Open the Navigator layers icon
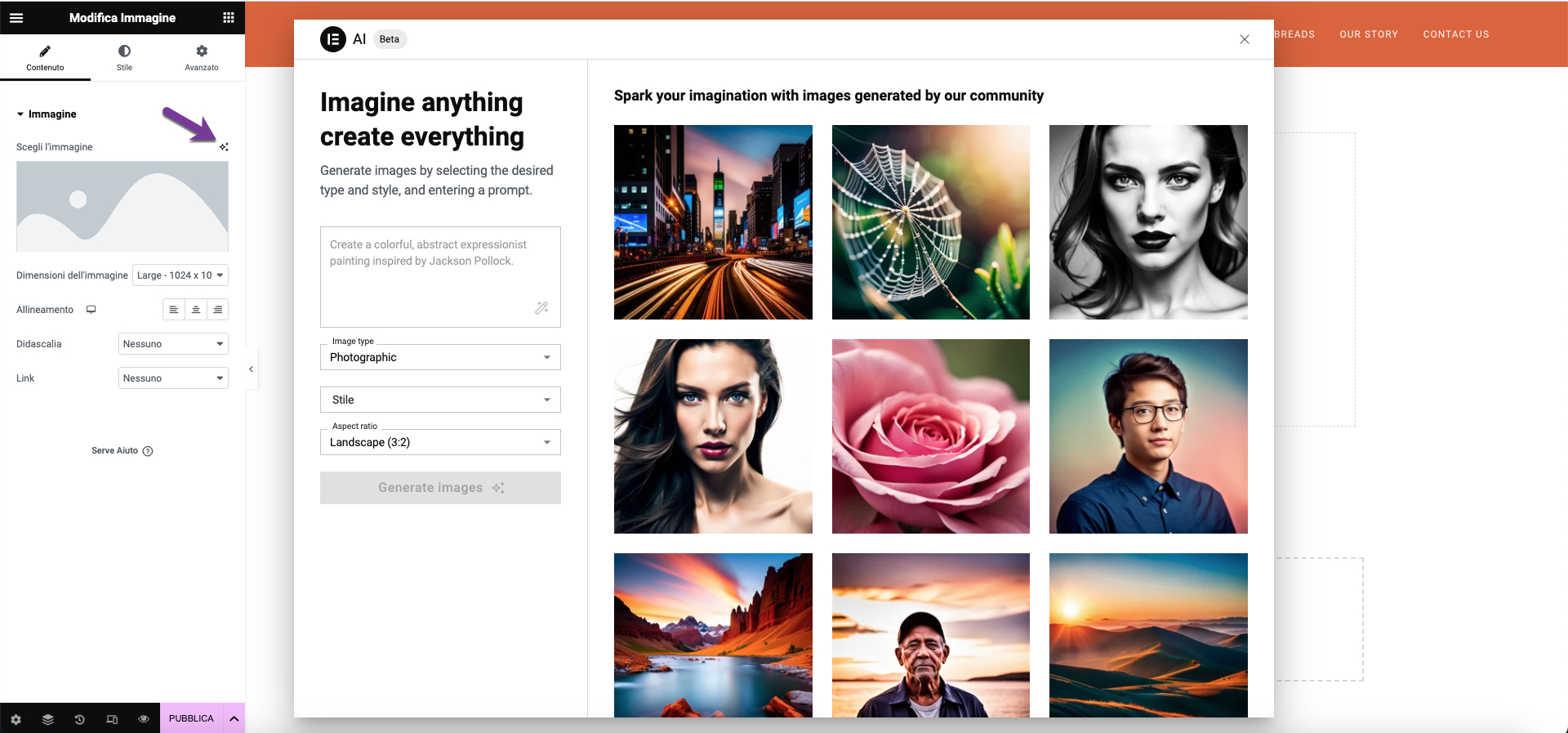This screenshot has width=1568, height=733. pyautogui.click(x=47, y=719)
